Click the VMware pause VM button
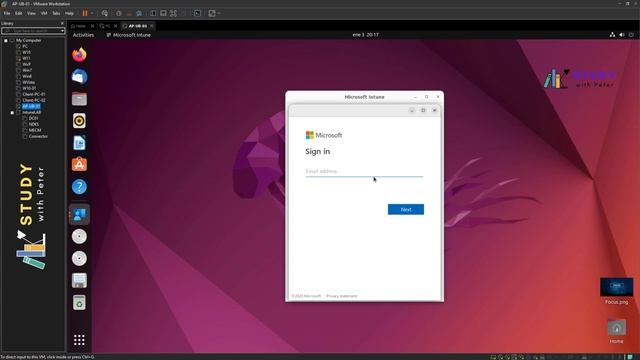 (85, 13)
